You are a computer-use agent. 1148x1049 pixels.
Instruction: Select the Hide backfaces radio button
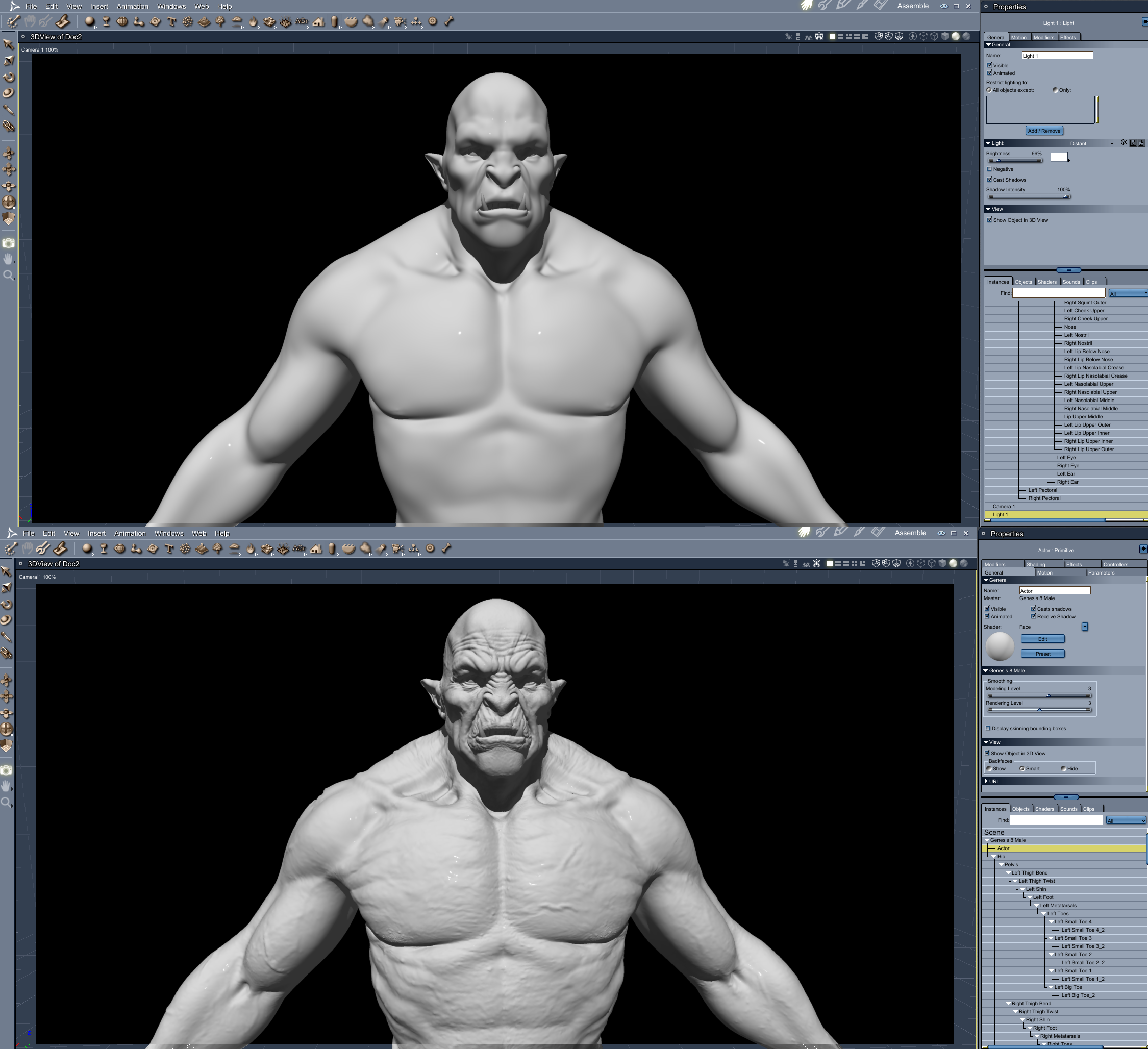[x=1063, y=769]
